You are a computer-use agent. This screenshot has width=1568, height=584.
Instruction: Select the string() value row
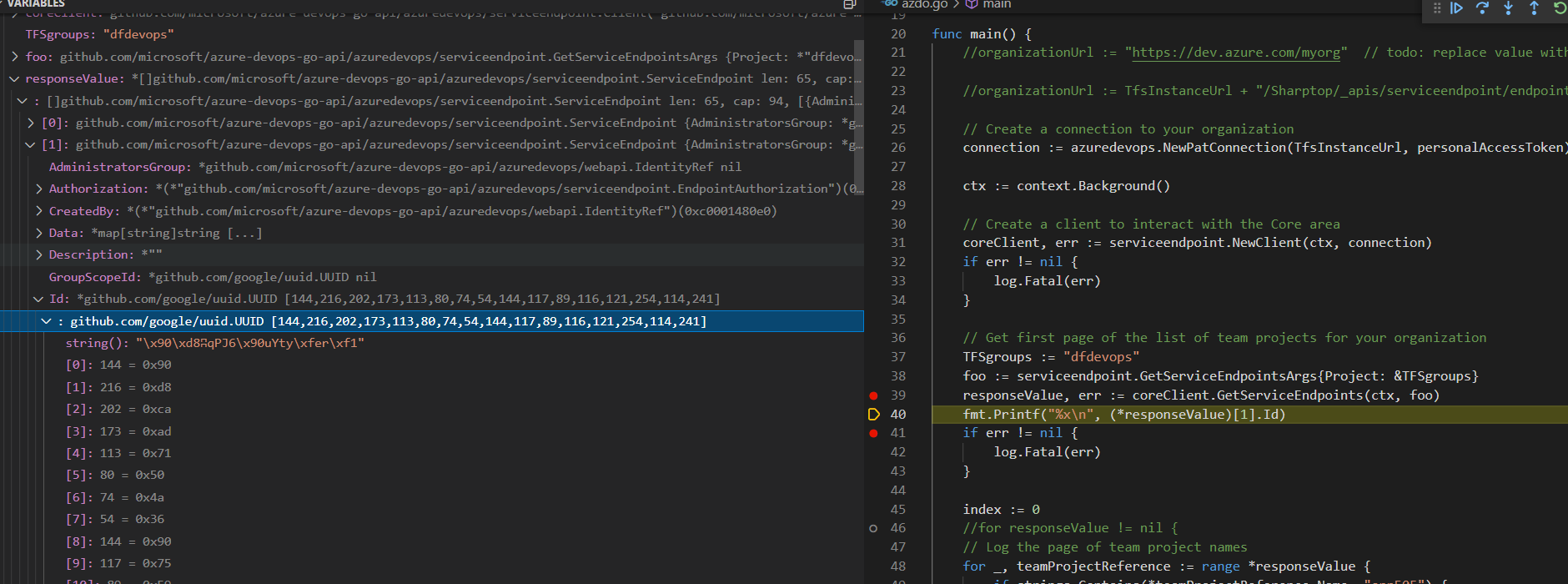pyautogui.click(x=431, y=343)
